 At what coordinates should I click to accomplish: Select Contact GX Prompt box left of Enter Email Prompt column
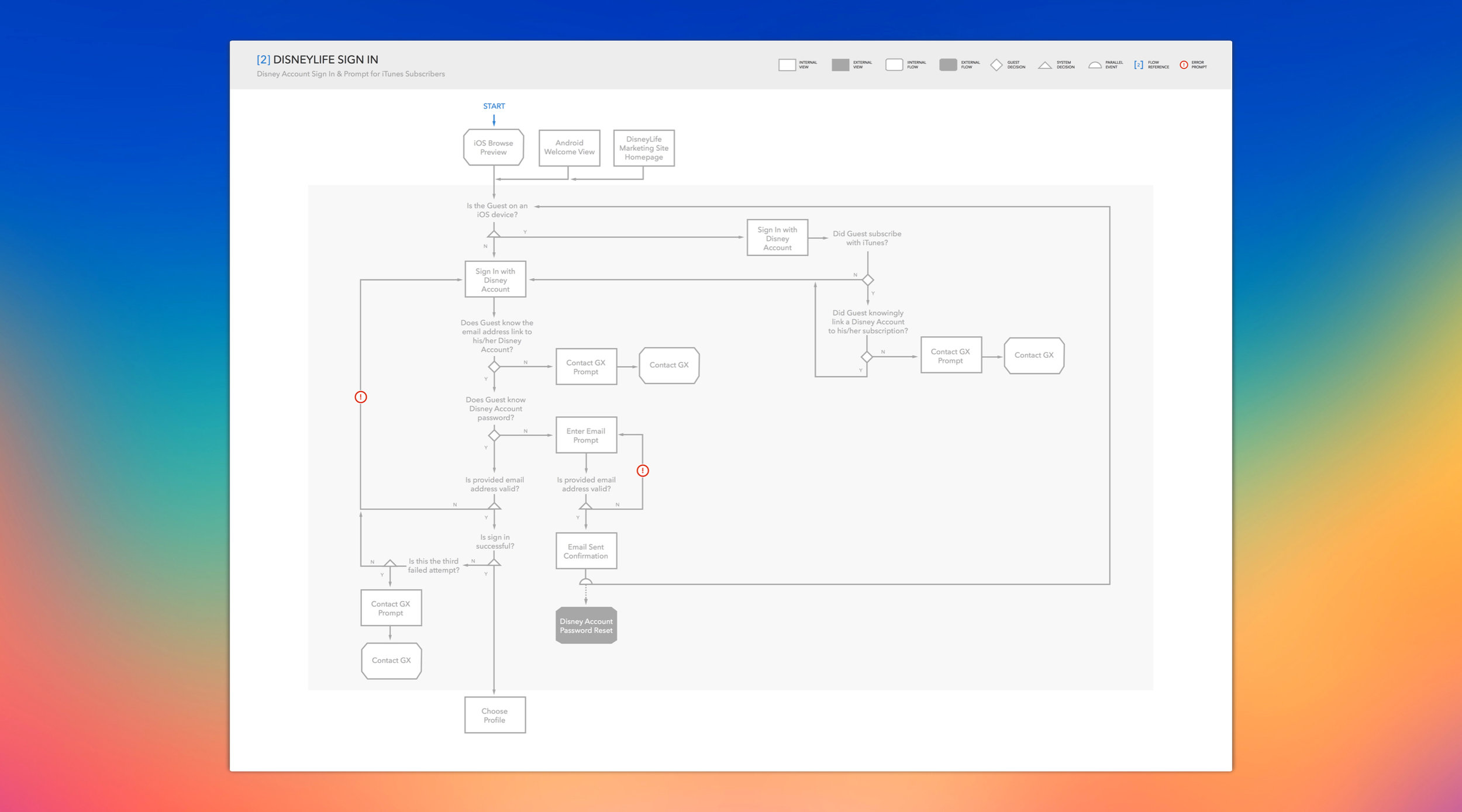pyautogui.click(x=587, y=367)
